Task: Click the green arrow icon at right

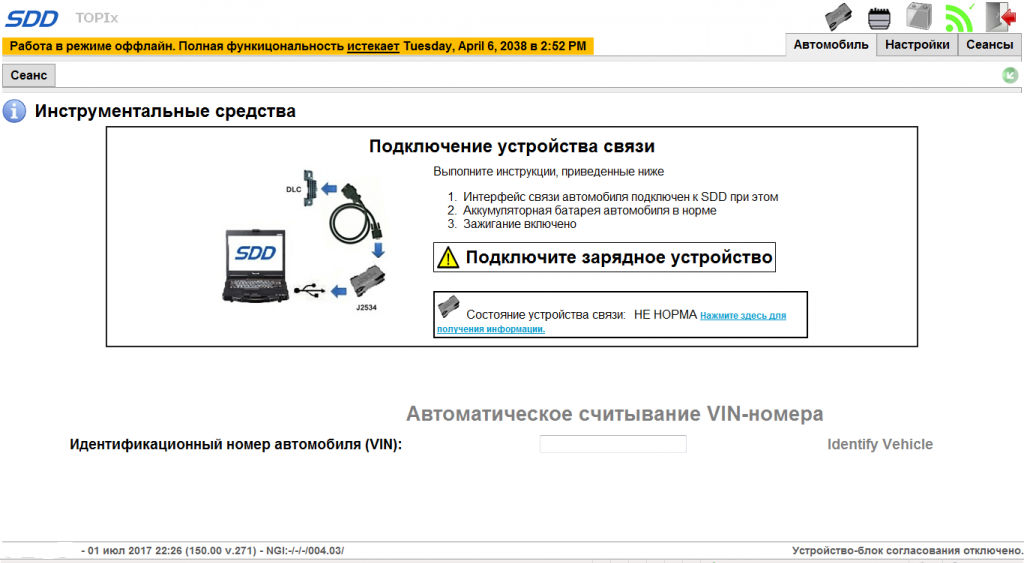Action: [x=1010, y=75]
